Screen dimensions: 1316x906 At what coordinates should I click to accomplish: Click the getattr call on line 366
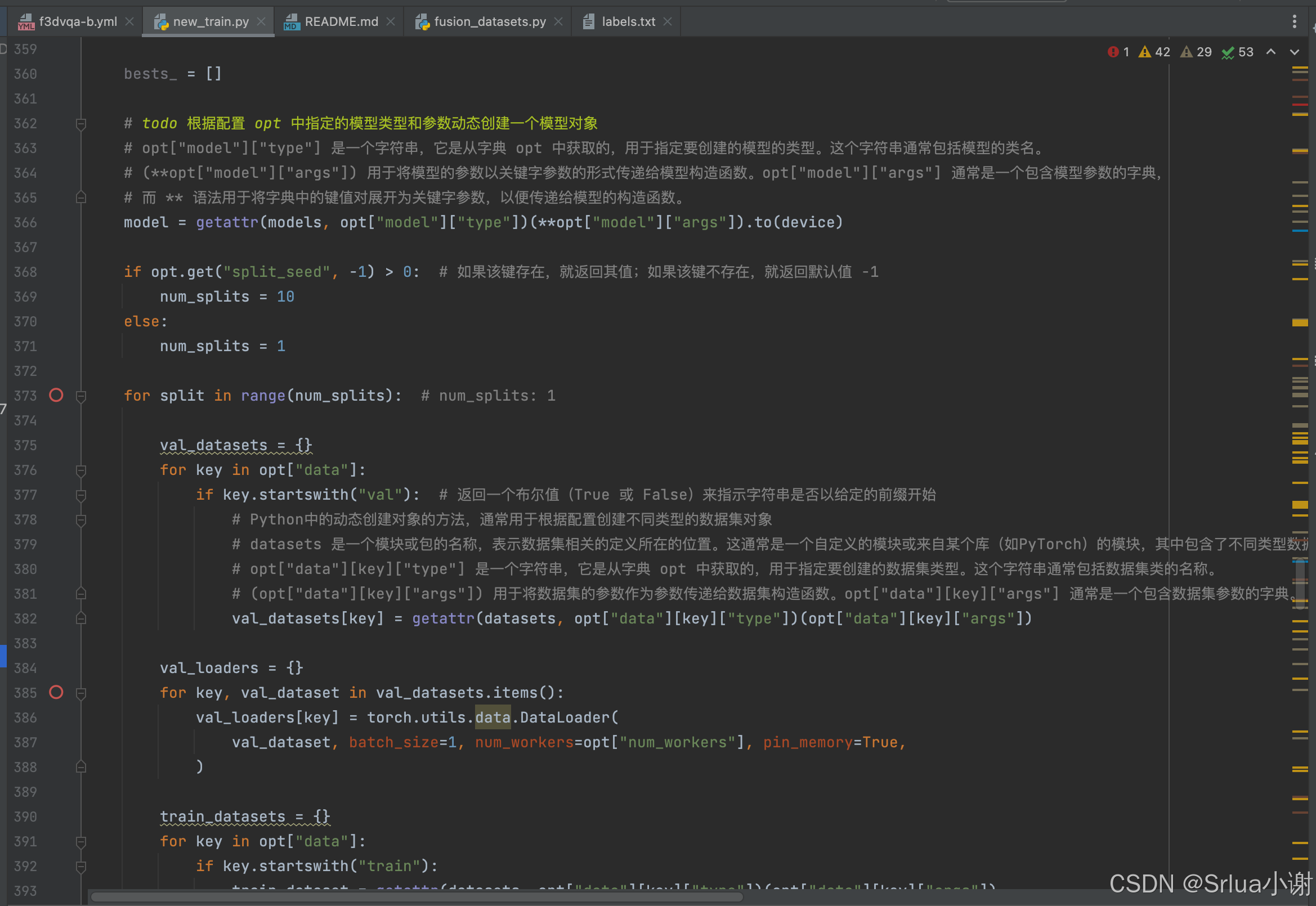[227, 222]
